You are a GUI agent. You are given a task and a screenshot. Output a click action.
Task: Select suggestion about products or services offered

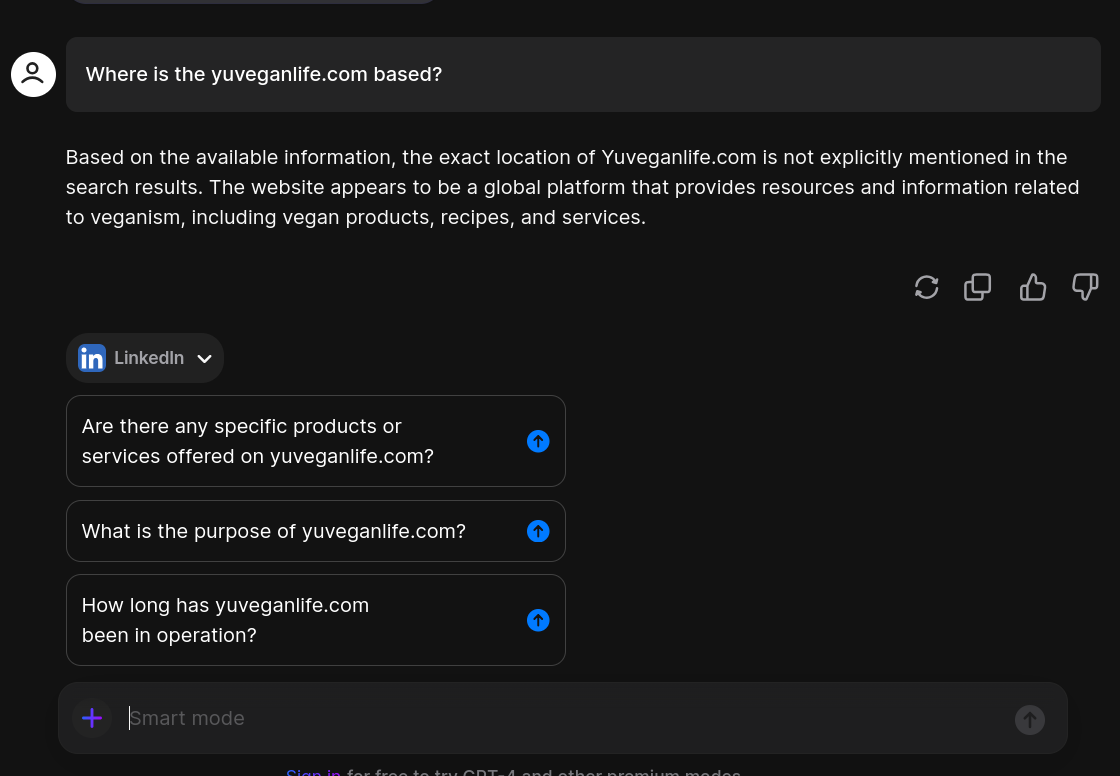[316, 441]
